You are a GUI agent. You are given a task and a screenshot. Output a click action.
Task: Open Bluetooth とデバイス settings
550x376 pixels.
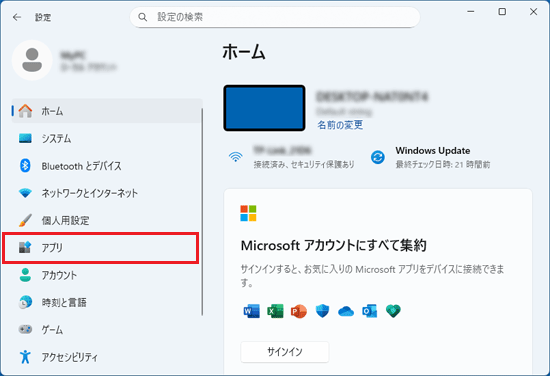click(81, 166)
